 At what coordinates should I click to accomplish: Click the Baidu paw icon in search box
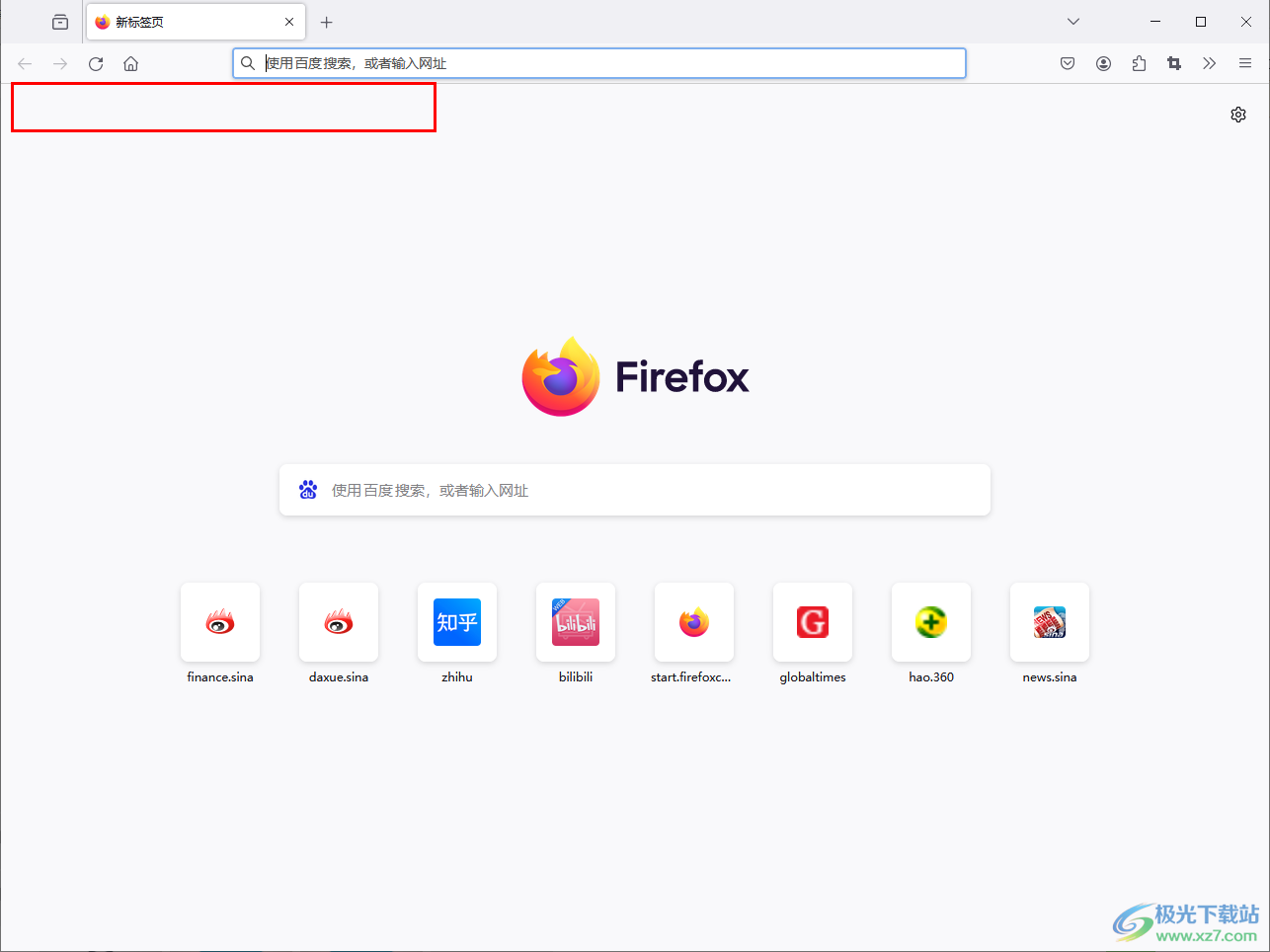[308, 490]
